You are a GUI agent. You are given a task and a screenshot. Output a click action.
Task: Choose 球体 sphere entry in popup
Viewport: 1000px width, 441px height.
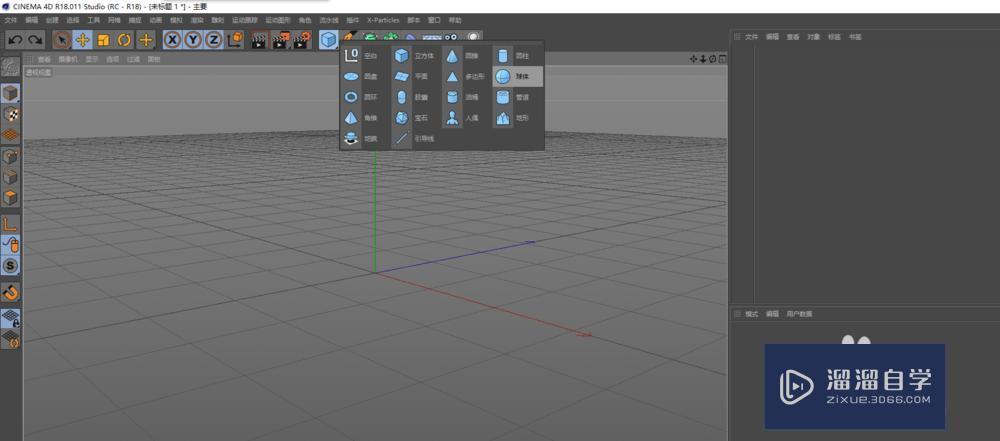pos(518,77)
